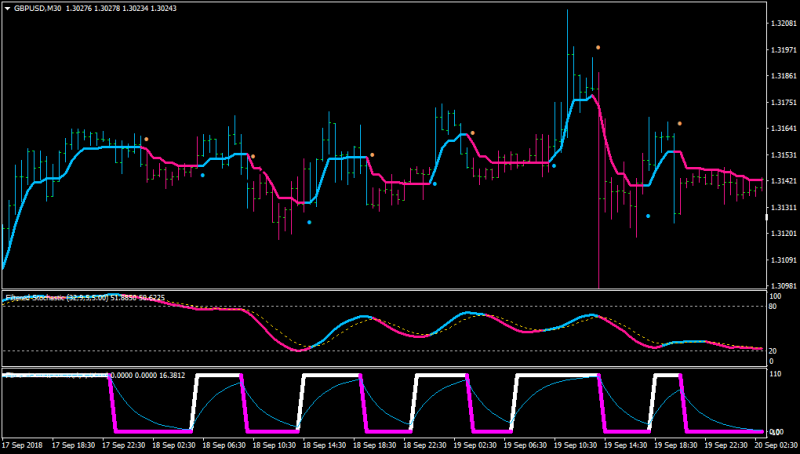
Task: Click the 16.3812 value label in the bottom indicator
Action: coord(172,375)
